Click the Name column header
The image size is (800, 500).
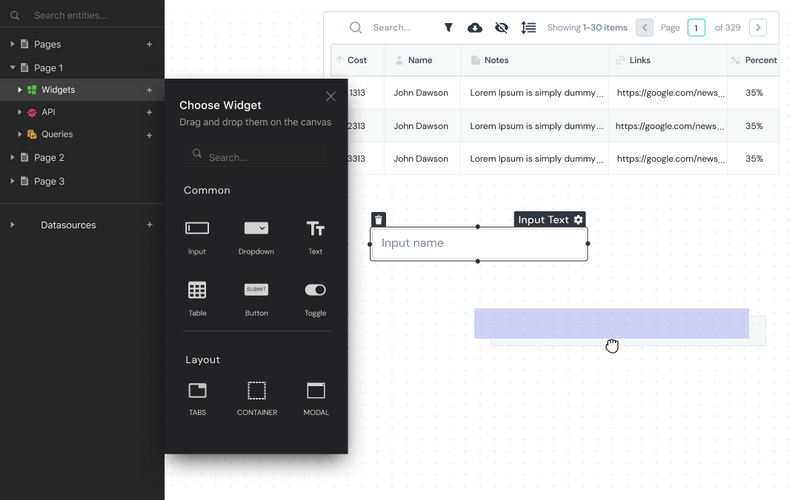point(420,60)
